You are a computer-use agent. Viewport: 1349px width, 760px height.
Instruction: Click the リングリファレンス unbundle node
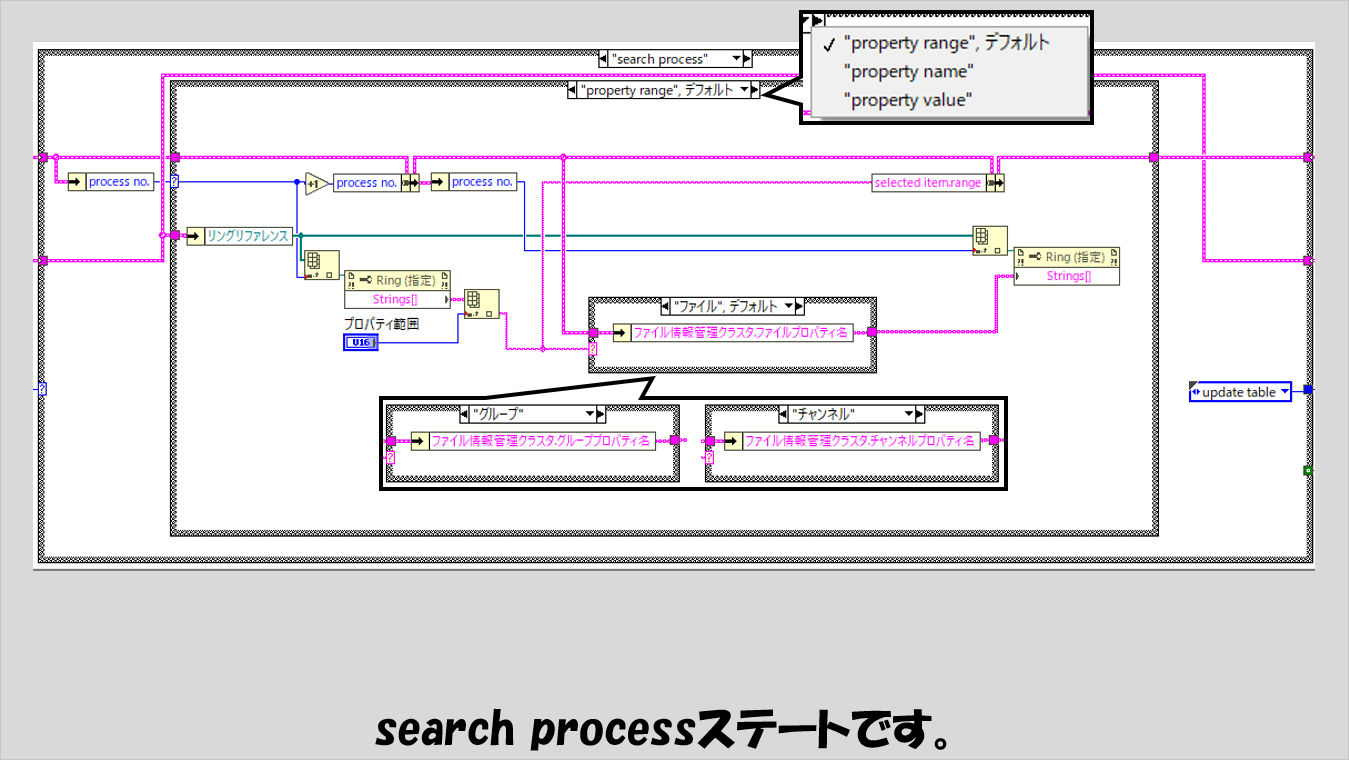point(240,236)
